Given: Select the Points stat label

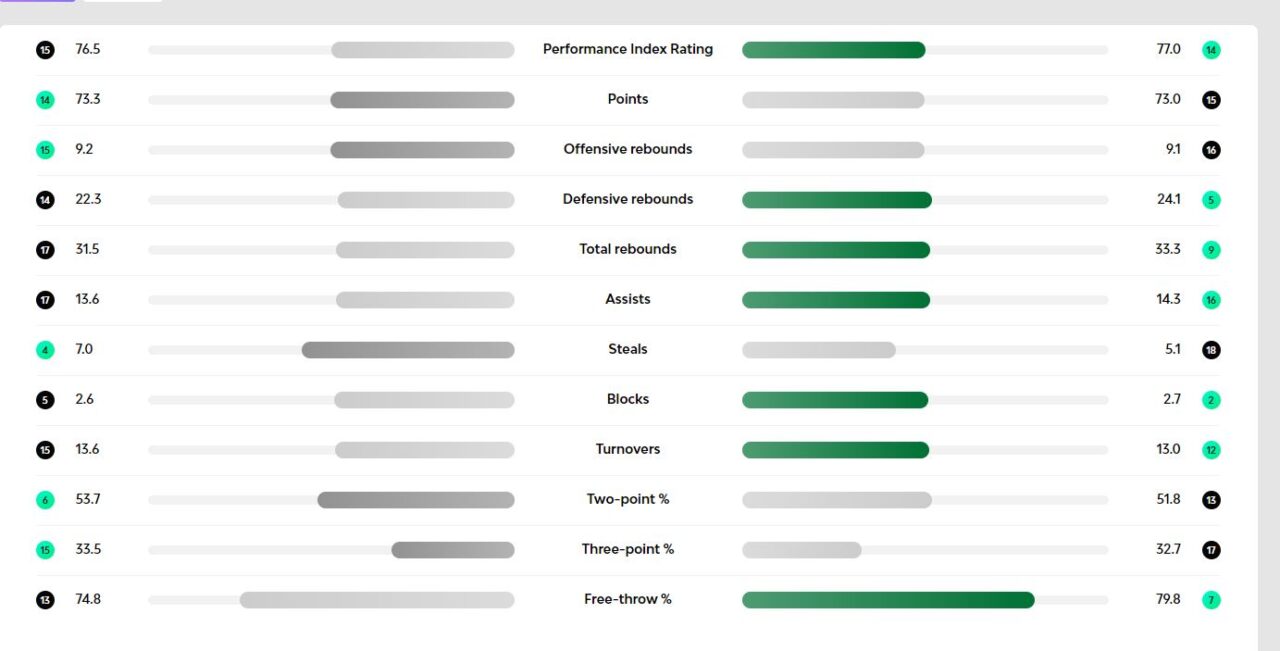Looking at the screenshot, I should click(628, 99).
